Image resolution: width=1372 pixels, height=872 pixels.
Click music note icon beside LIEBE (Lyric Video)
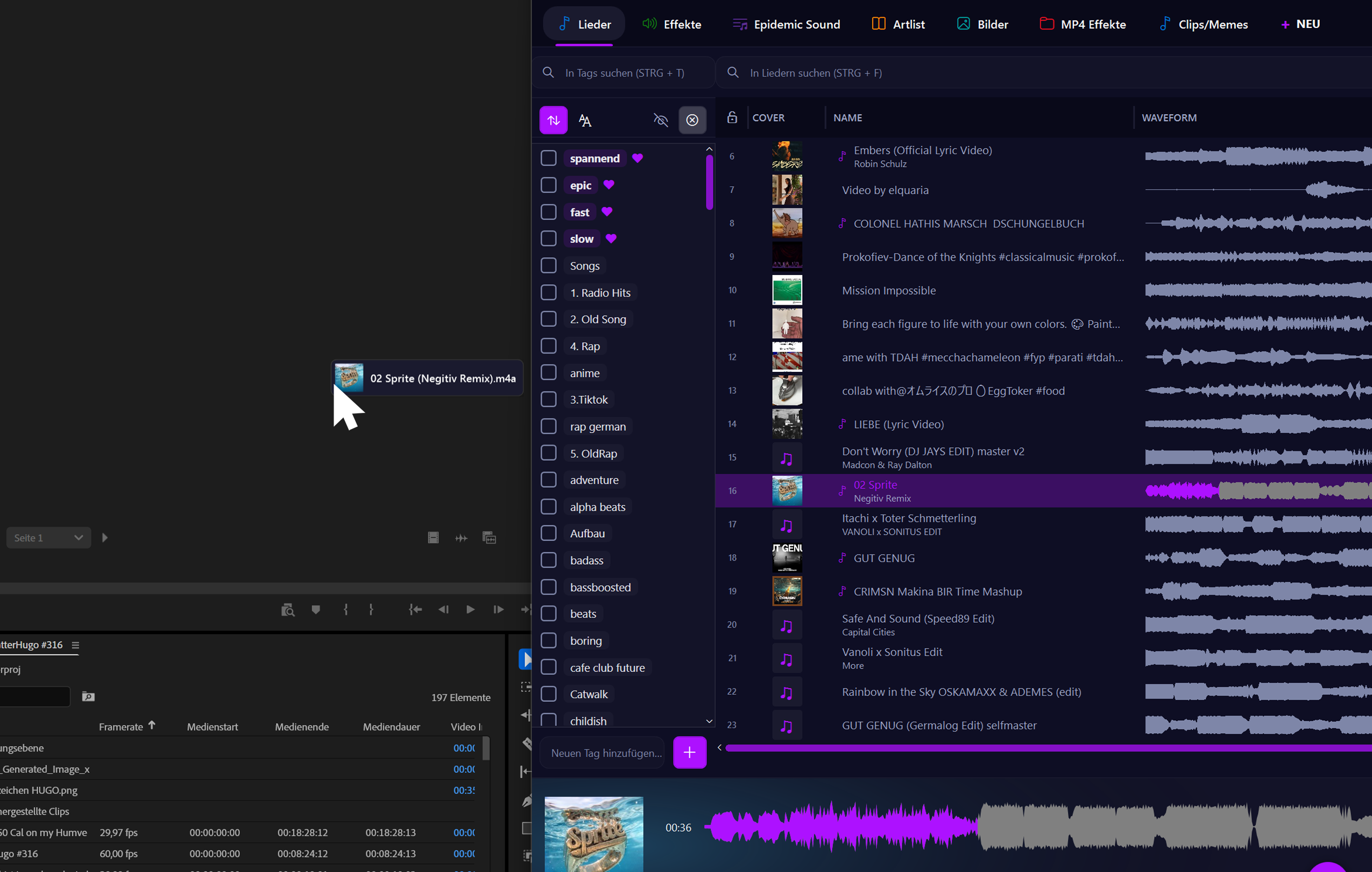(x=841, y=424)
